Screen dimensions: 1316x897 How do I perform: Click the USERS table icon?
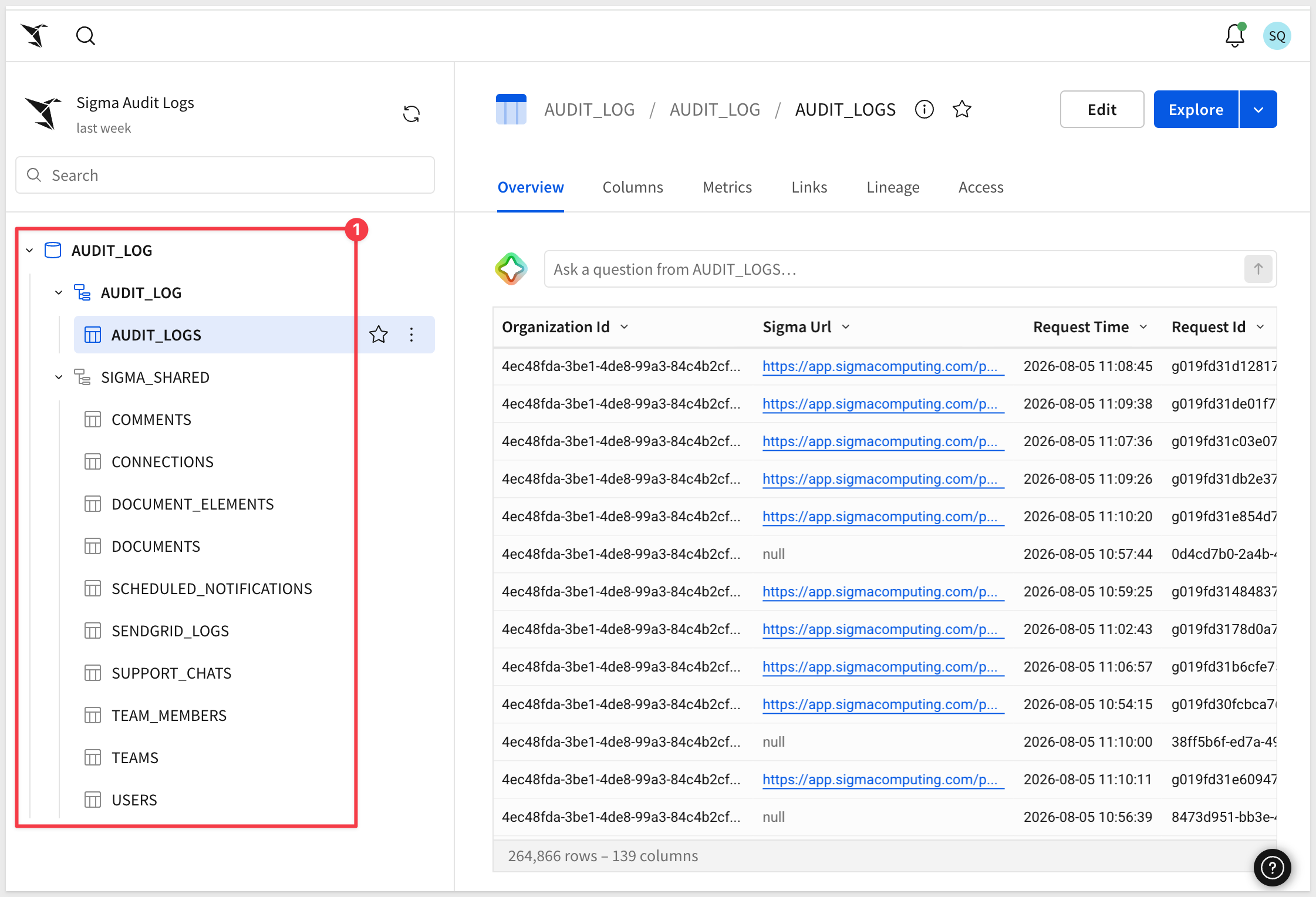(93, 800)
